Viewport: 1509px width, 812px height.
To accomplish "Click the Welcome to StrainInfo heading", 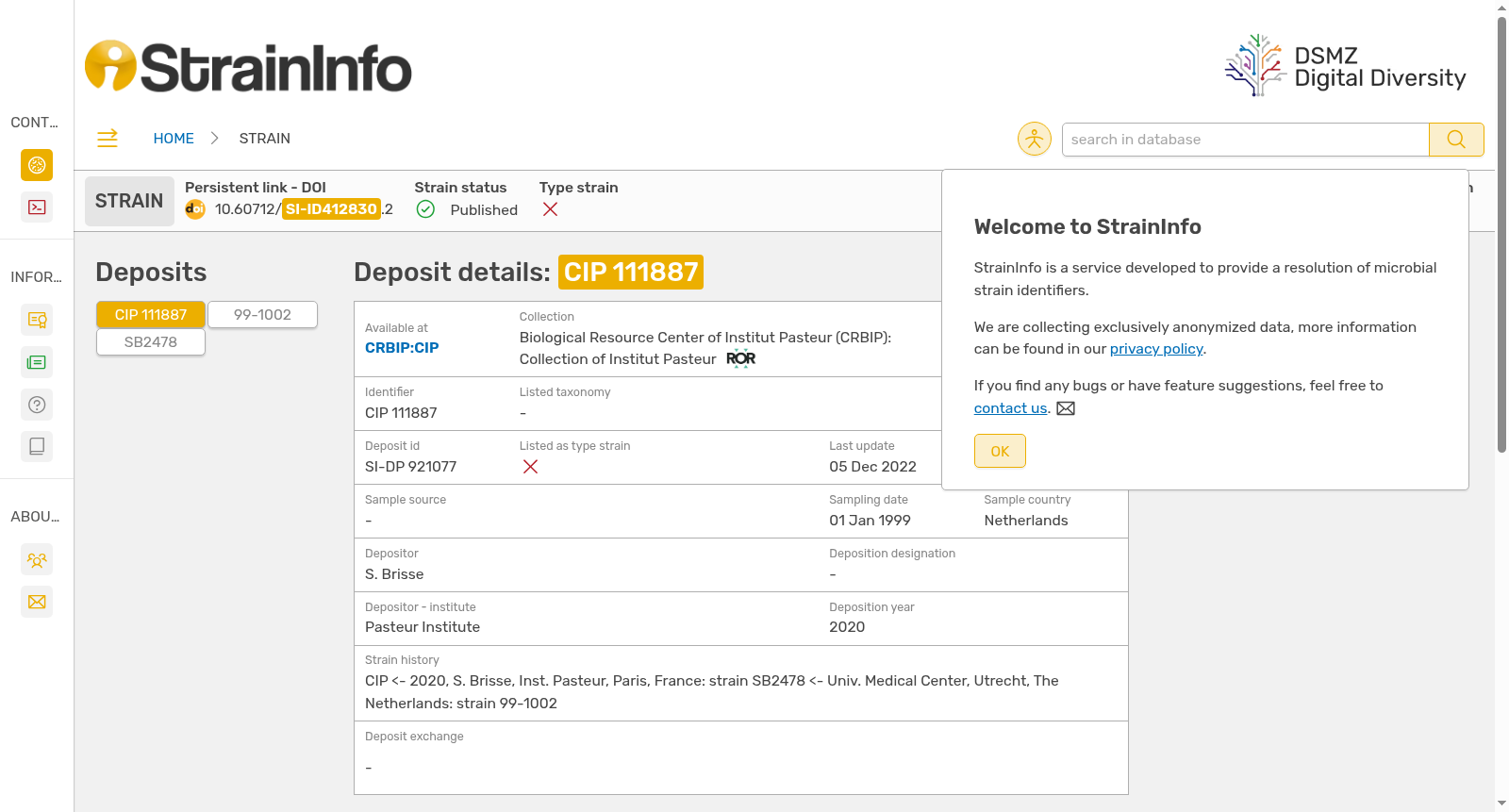I will pos(1087,227).
